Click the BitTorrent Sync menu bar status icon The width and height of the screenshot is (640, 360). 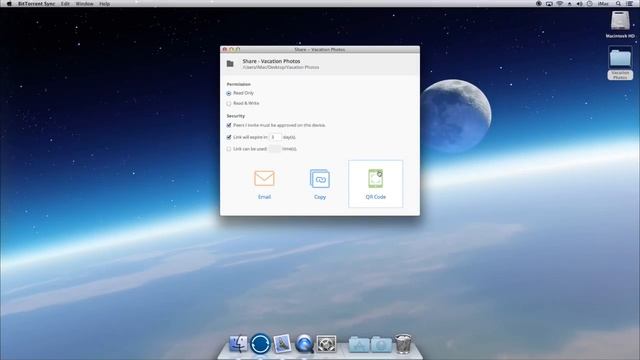(x=539, y=4)
